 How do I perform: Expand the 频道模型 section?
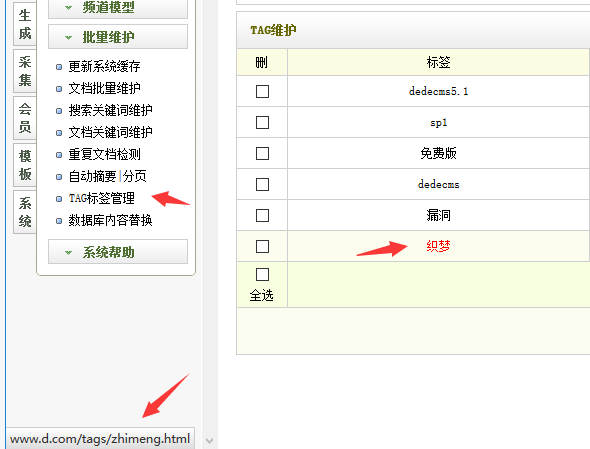coord(118,8)
